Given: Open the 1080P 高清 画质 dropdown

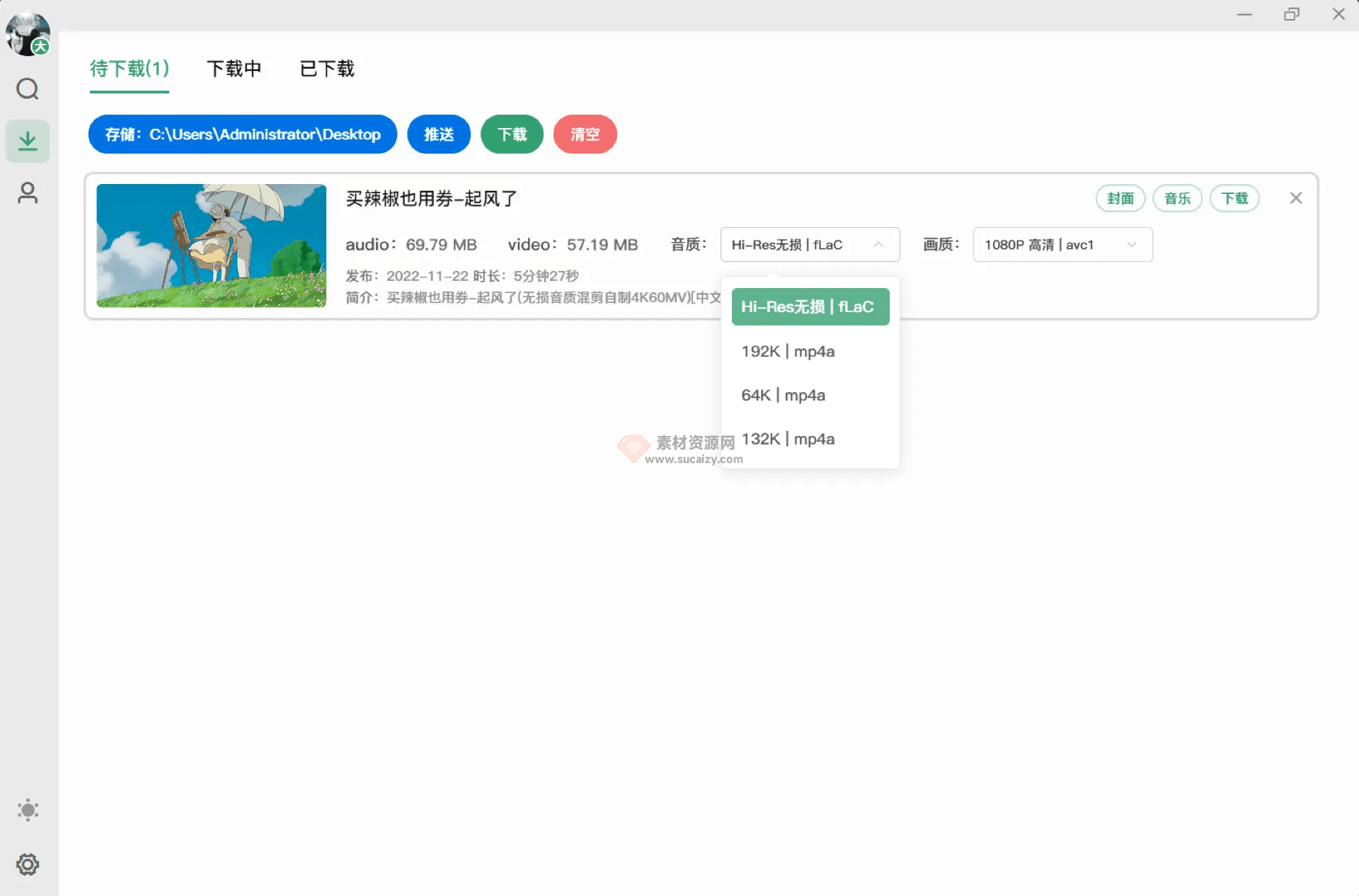Looking at the screenshot, I should (1061, 244).
